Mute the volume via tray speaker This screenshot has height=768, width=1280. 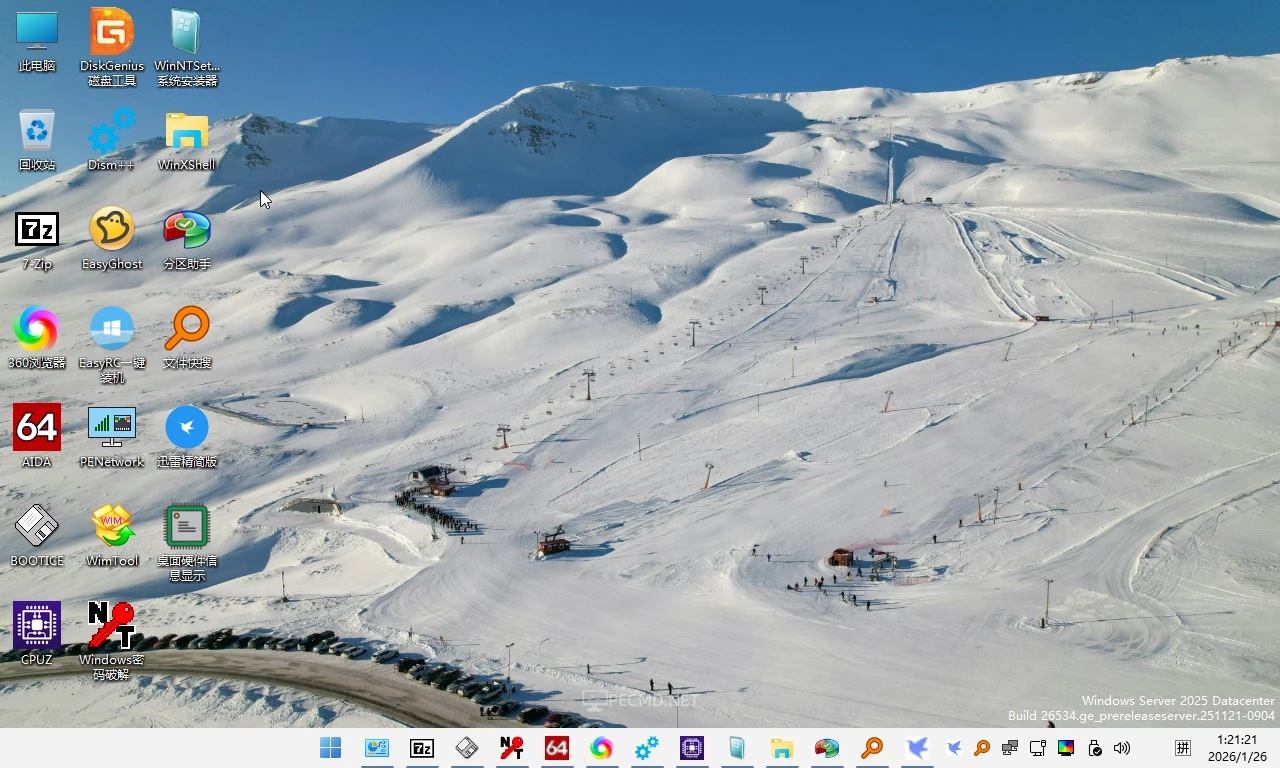coord(1122,748)
